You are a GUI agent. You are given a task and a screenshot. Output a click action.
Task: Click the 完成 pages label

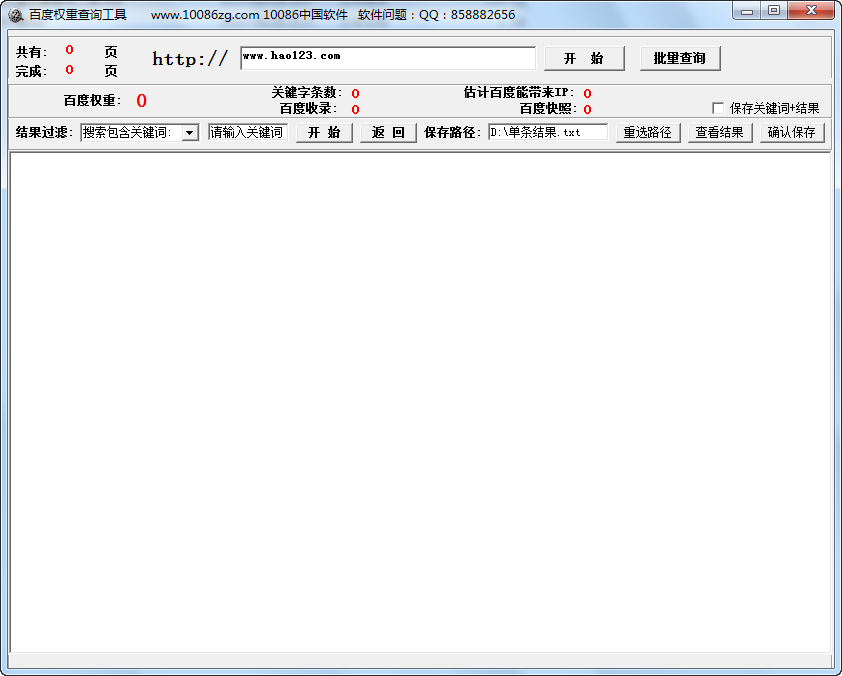pos(32,71)
